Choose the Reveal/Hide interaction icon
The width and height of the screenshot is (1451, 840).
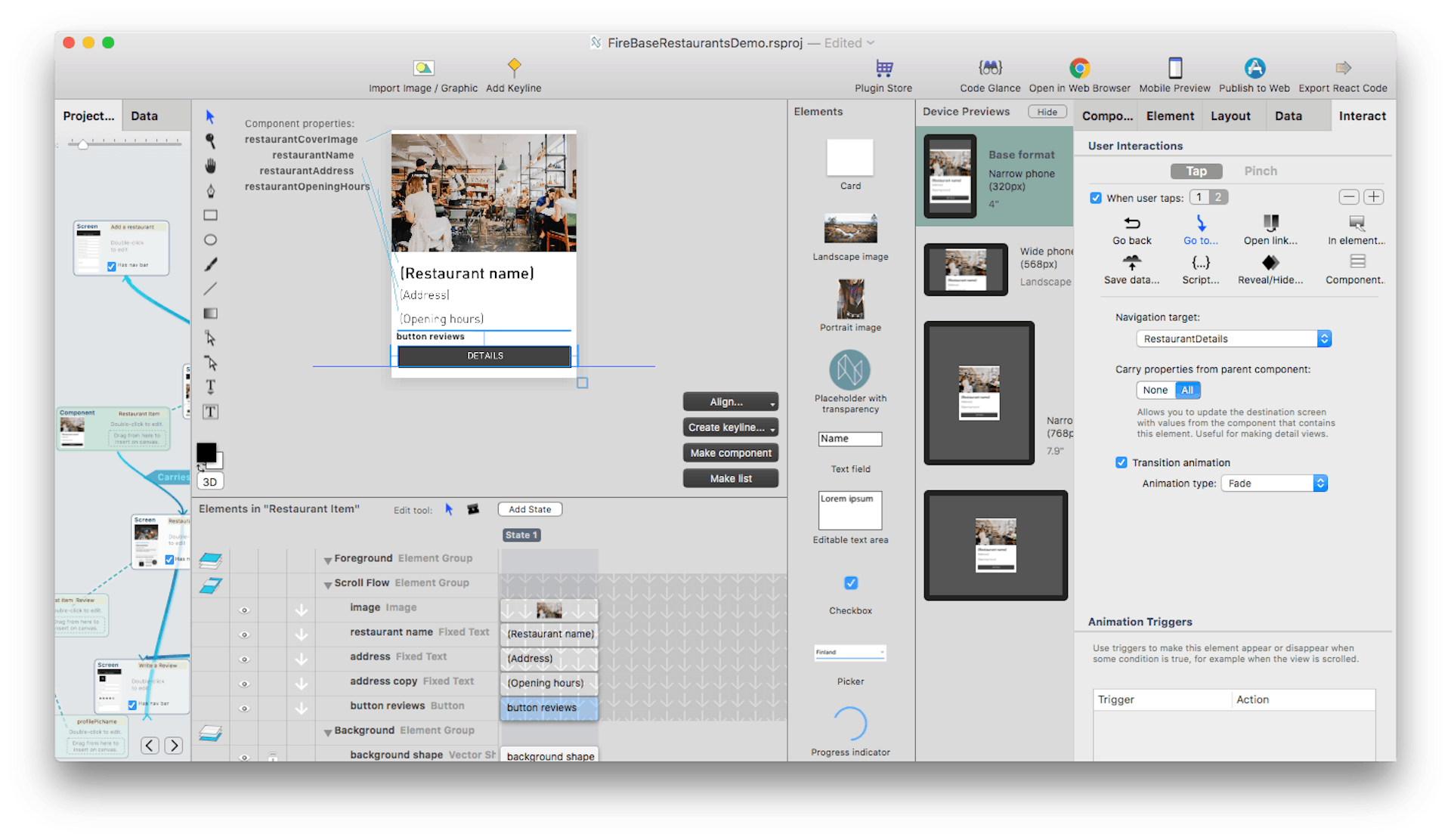pyautogui.click(x=1270, y=263)
